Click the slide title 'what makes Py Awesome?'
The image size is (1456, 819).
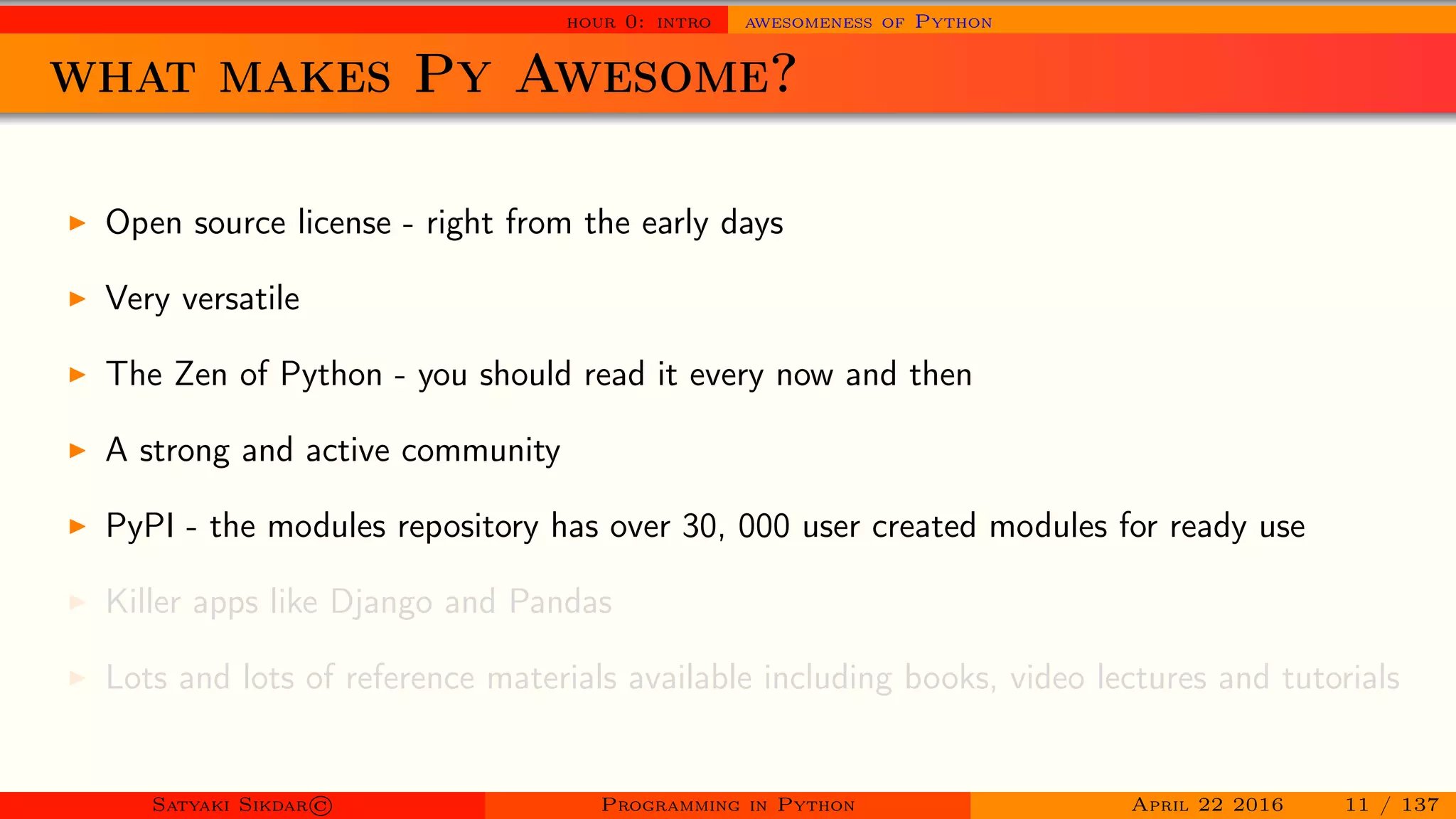[423, 74]
